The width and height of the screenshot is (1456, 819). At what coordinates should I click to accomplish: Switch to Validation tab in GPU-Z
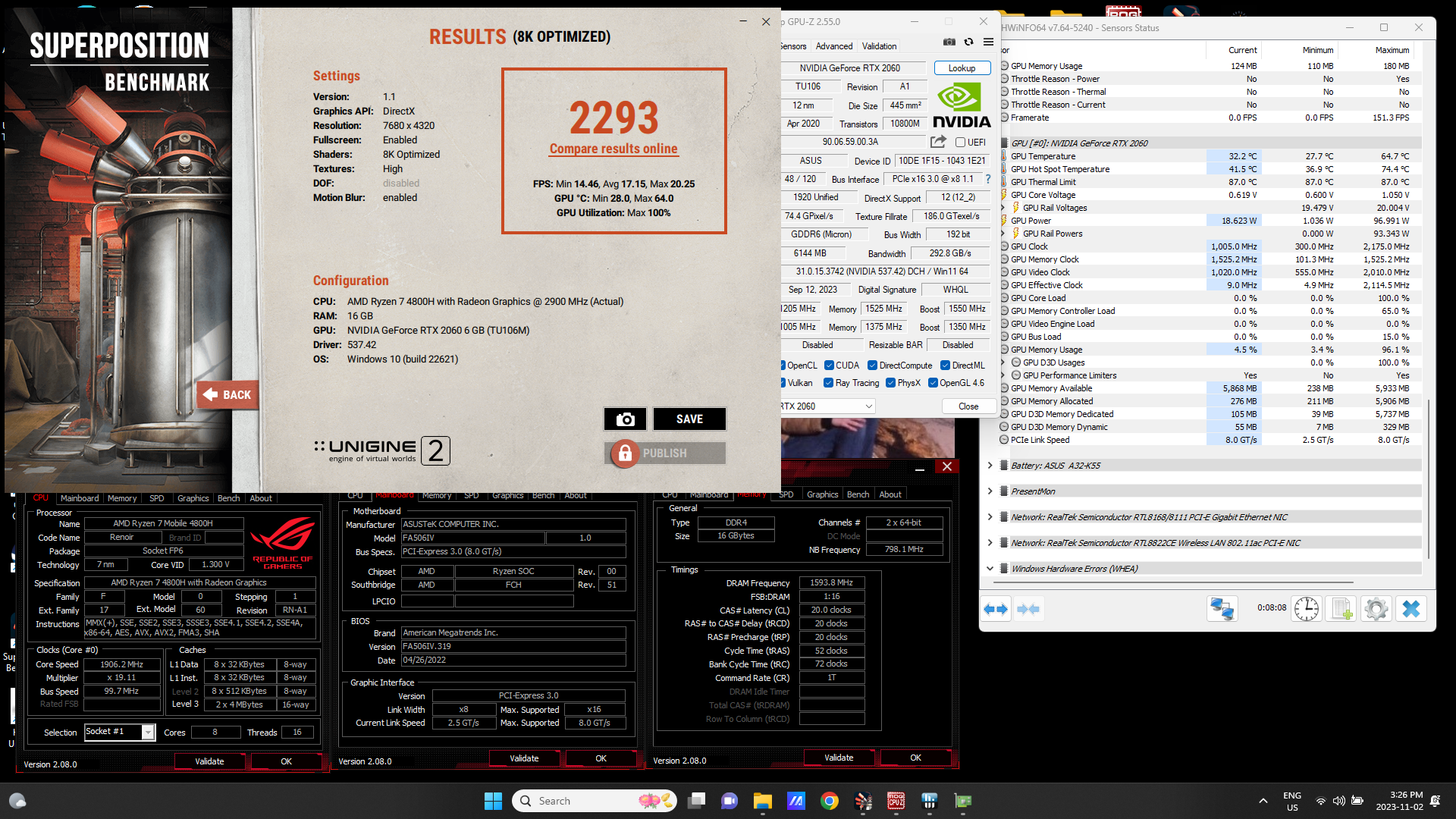pyautogui.click(x=879, y=46)
